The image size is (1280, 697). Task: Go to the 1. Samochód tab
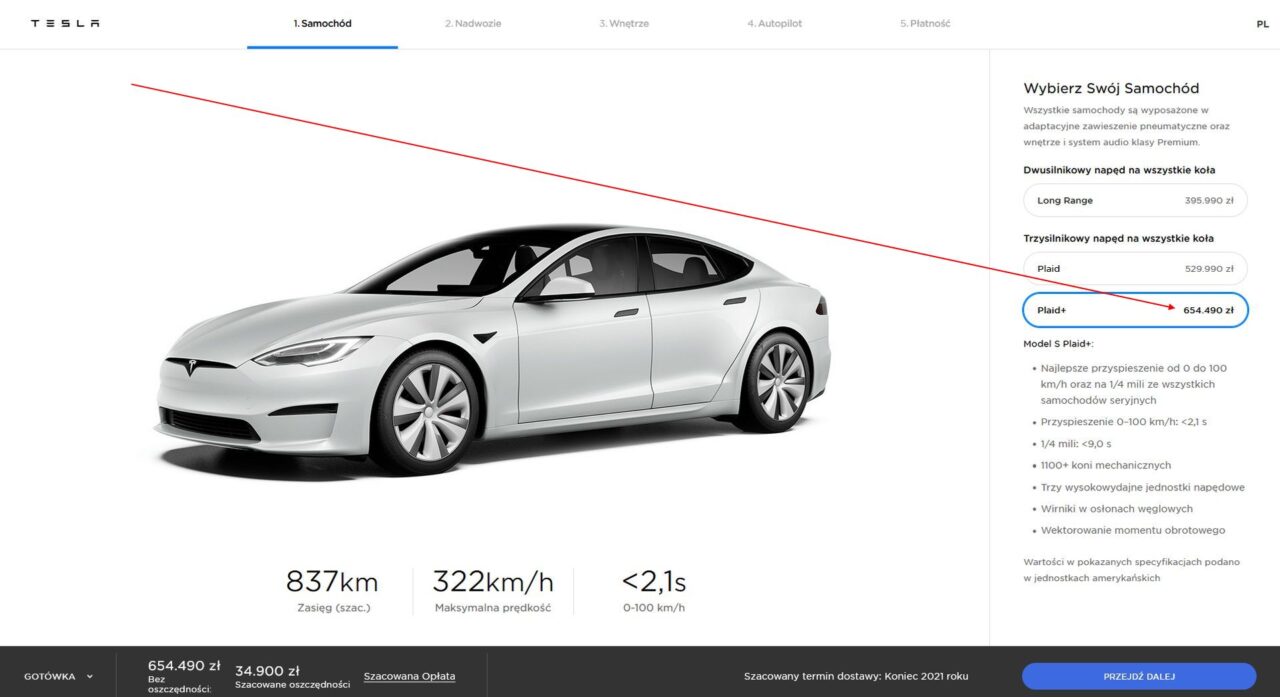click(x=322, y=24)
